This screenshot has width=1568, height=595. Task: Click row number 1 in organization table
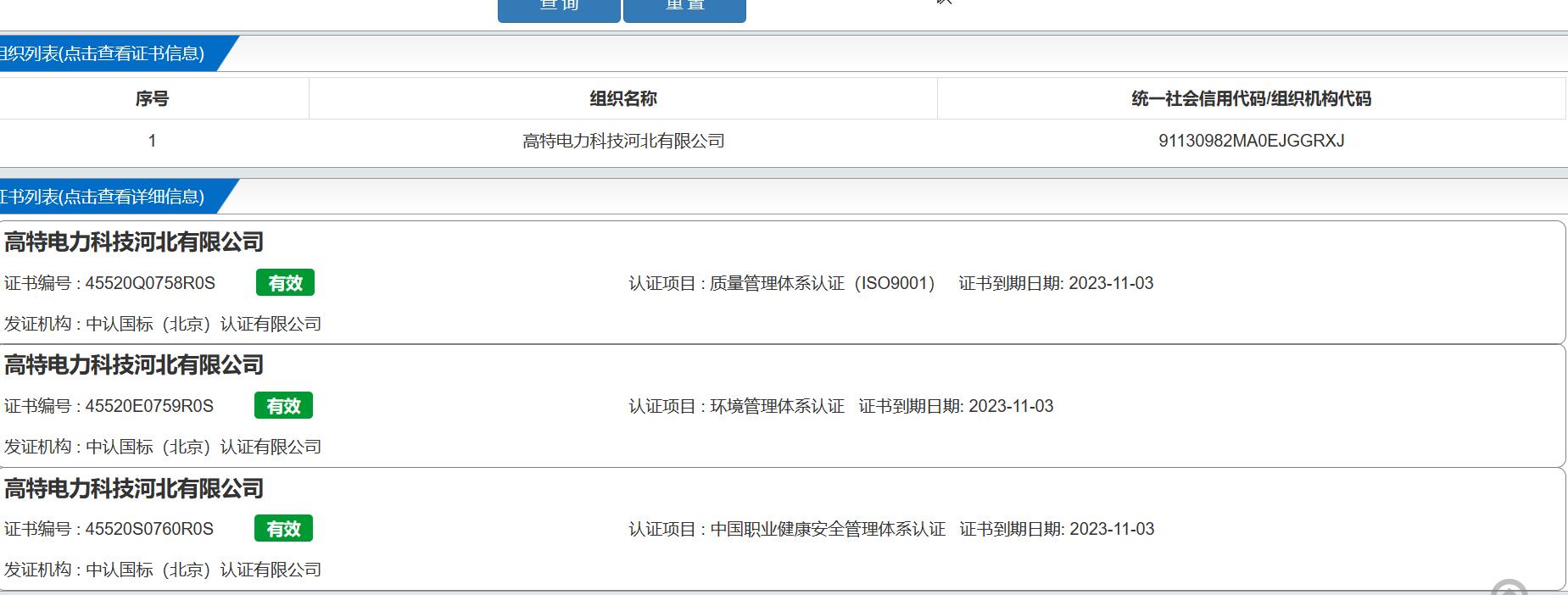pyautogui.click(x=153, y=141)
